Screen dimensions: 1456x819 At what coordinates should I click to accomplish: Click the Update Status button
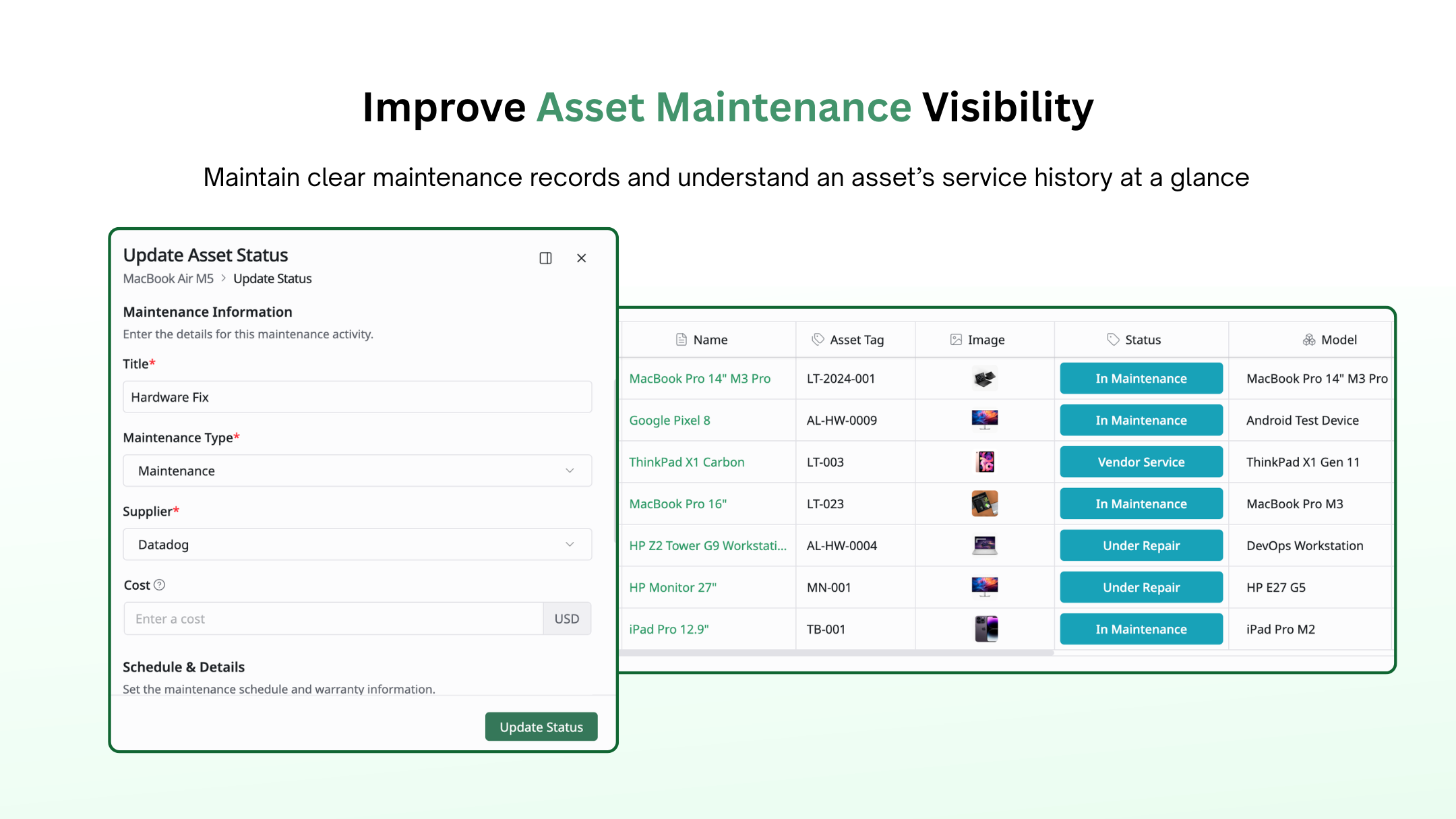541,727
